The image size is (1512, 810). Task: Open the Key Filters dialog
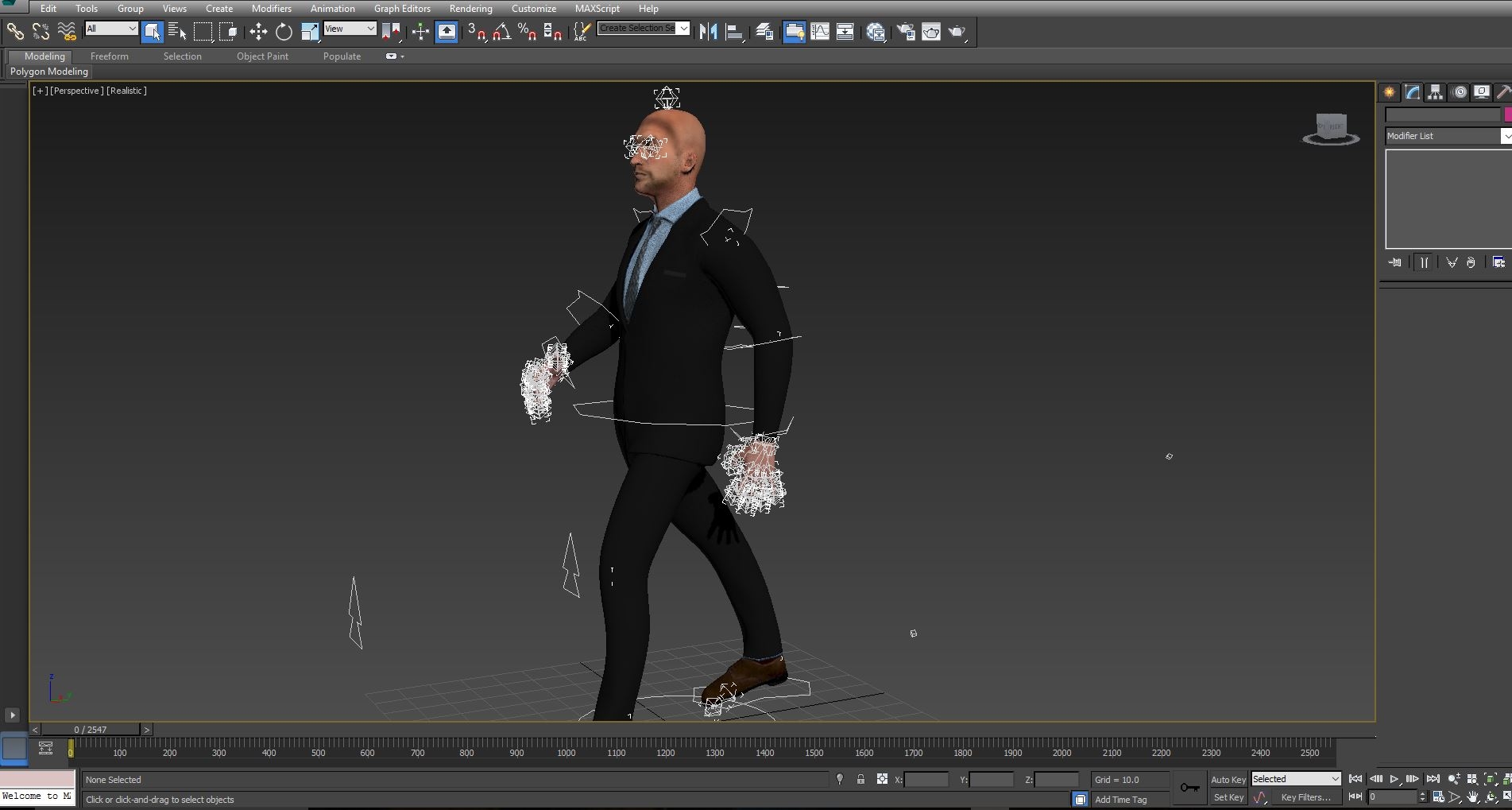pos(1307,797)
